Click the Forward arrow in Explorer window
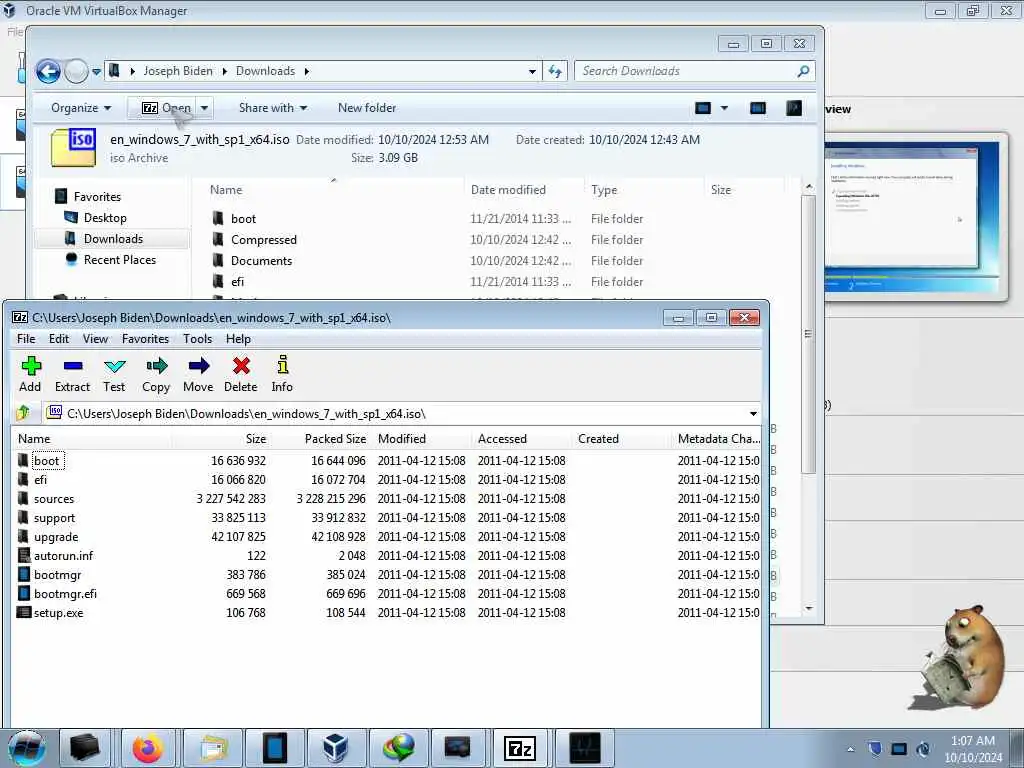This screenshot has width=1024, height=768. pyautogui.click(x=76, y=71)
